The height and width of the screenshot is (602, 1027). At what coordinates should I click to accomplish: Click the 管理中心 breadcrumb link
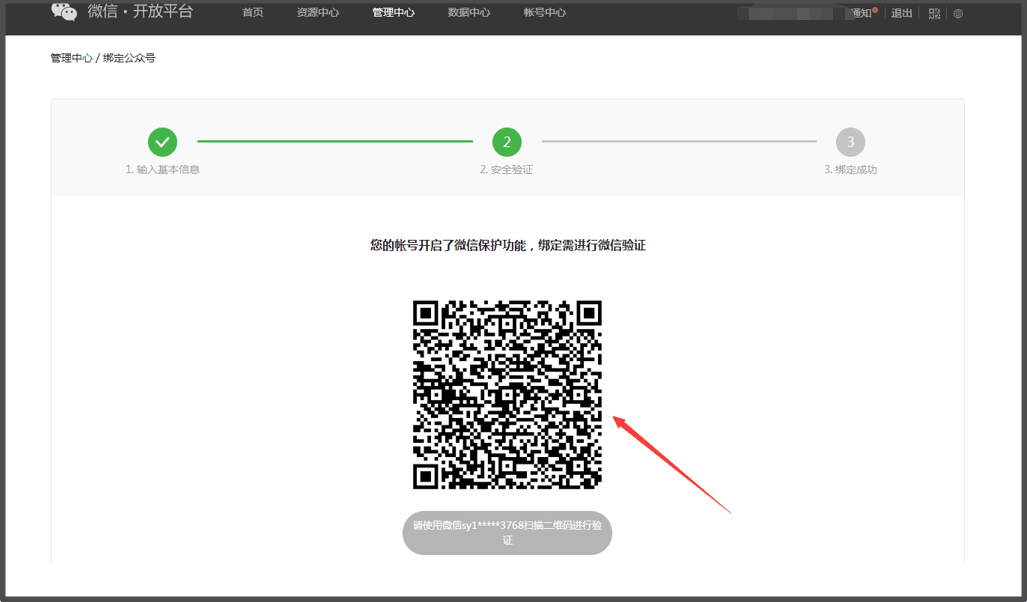[x=71, y=58]
